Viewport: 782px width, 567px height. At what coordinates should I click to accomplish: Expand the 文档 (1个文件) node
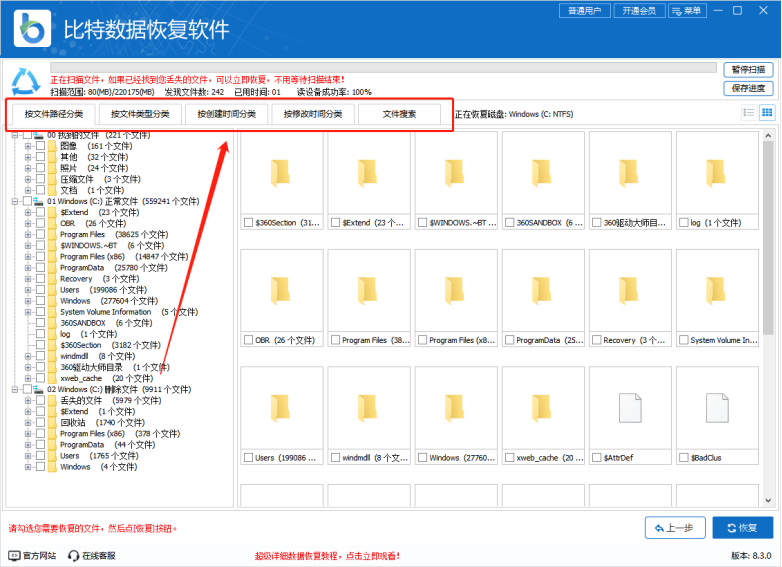[28, 190]
